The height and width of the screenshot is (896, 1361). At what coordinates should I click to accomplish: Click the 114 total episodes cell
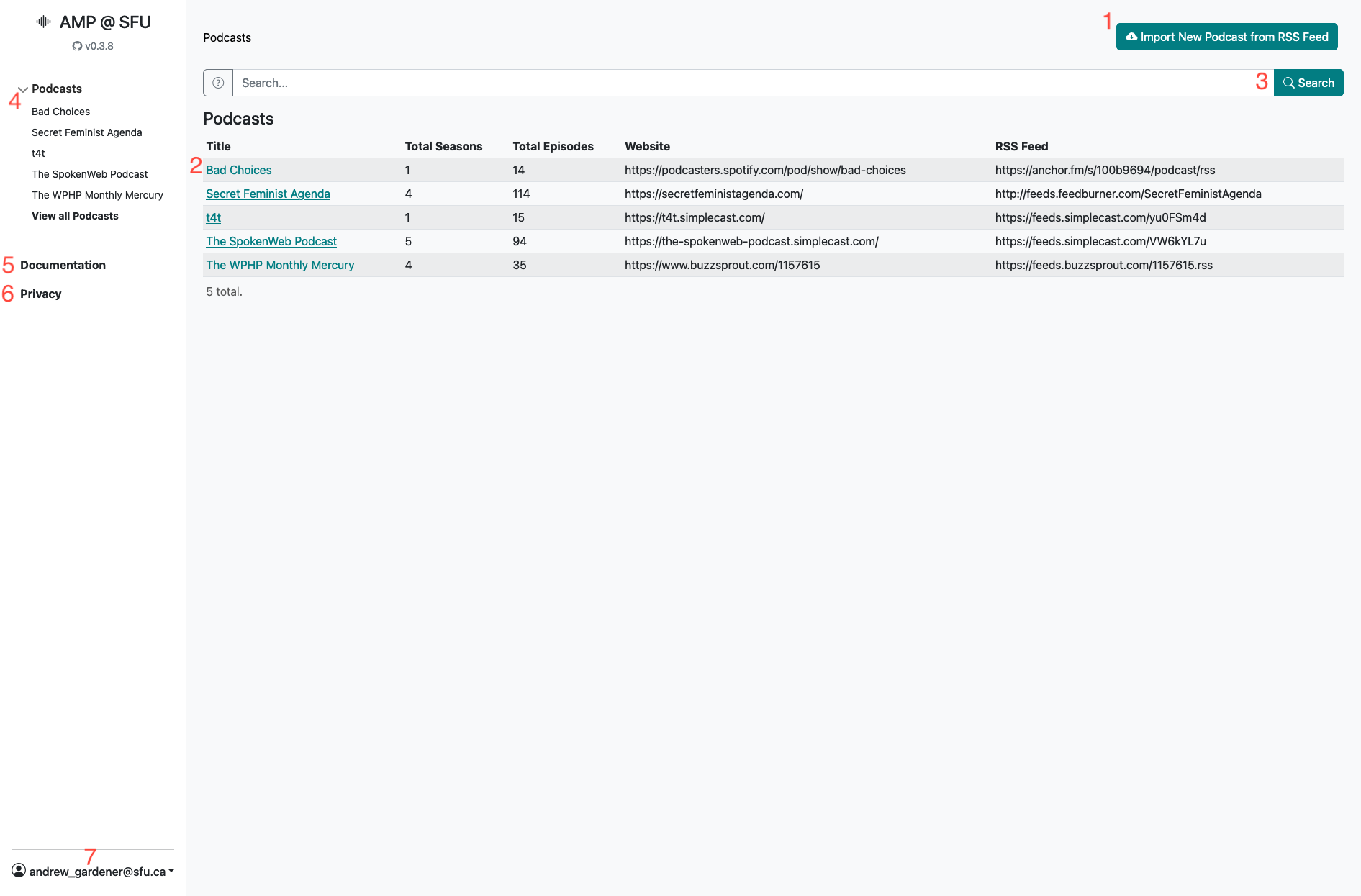[521, 194]
